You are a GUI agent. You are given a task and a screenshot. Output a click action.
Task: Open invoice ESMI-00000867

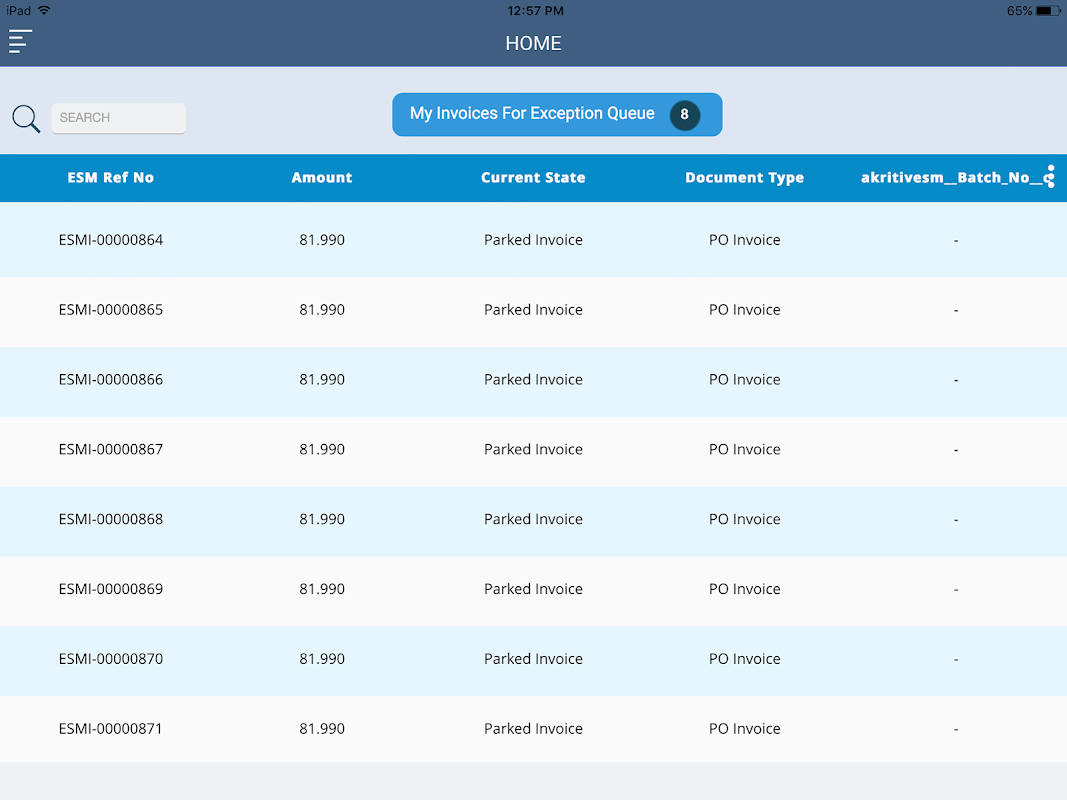pyautogui.click(x=111, y=450)
